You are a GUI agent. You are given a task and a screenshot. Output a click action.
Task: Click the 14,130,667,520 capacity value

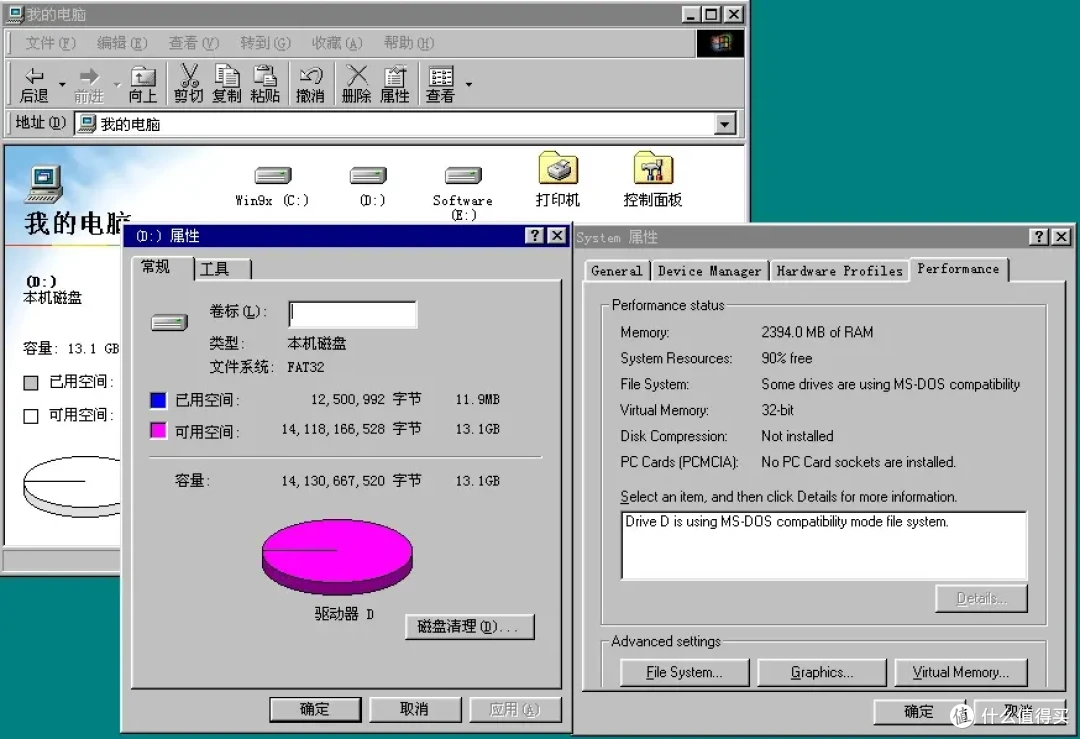(x=333, y=481)
